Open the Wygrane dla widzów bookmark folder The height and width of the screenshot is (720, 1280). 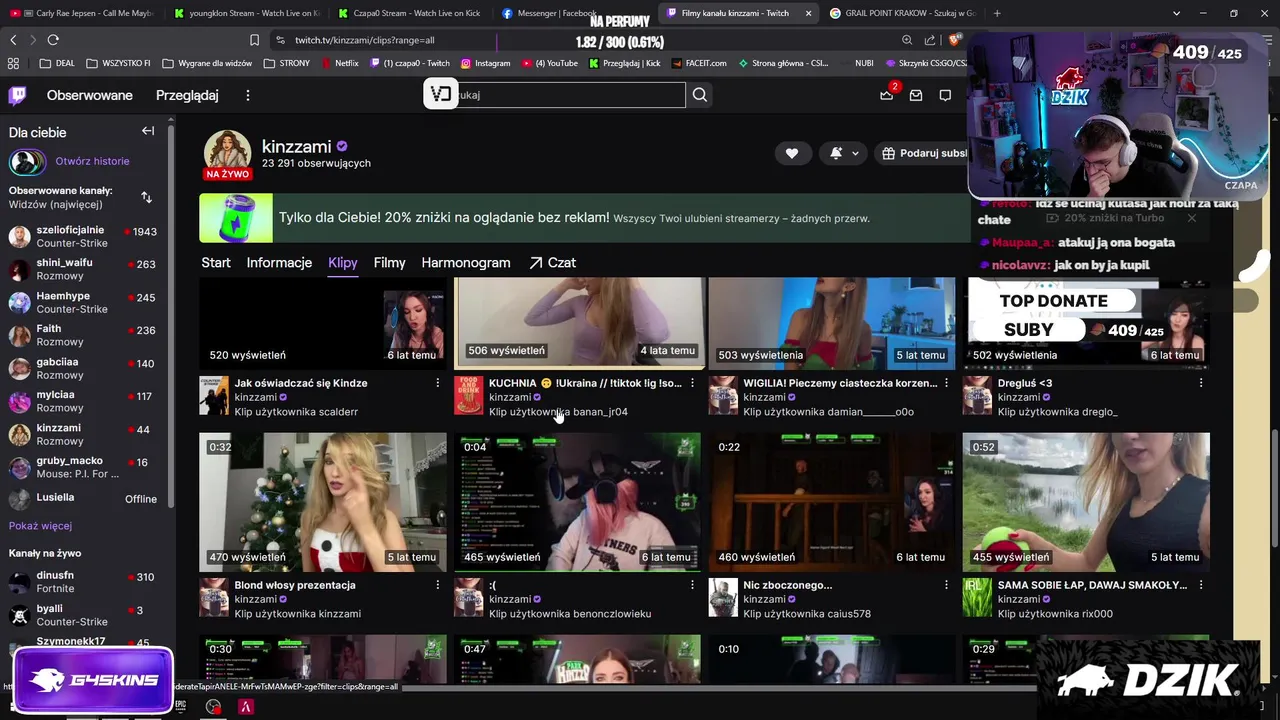click(207, 63)
